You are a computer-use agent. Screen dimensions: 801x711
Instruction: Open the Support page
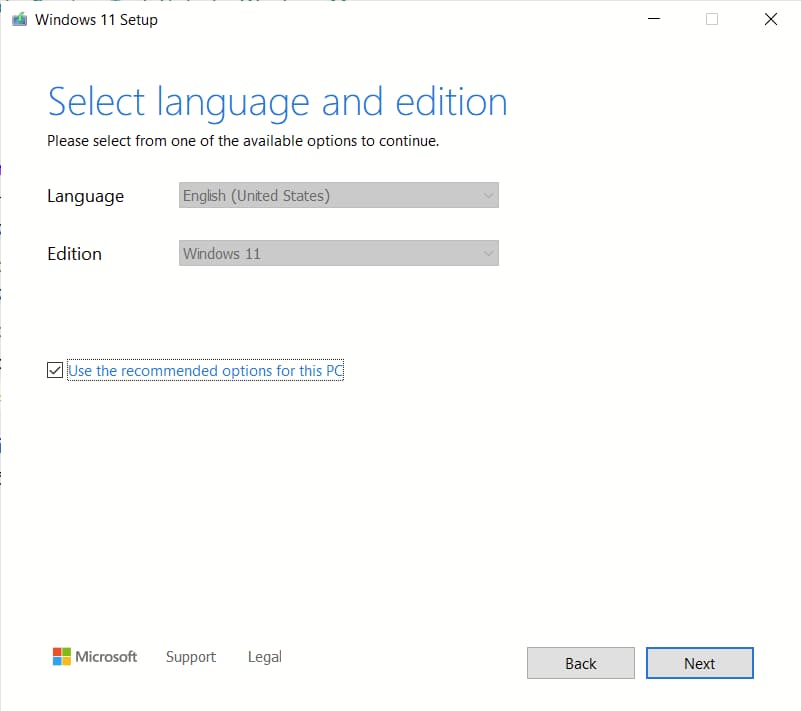(x=191, y=657)
